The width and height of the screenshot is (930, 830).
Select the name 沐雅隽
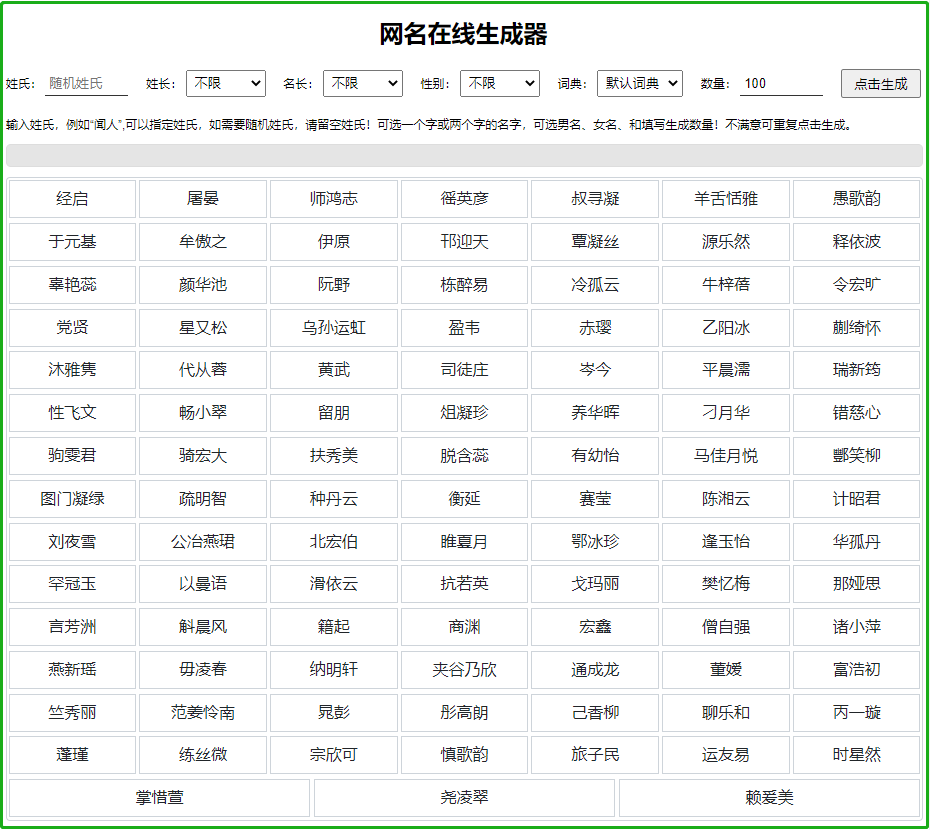click(72, 370)
